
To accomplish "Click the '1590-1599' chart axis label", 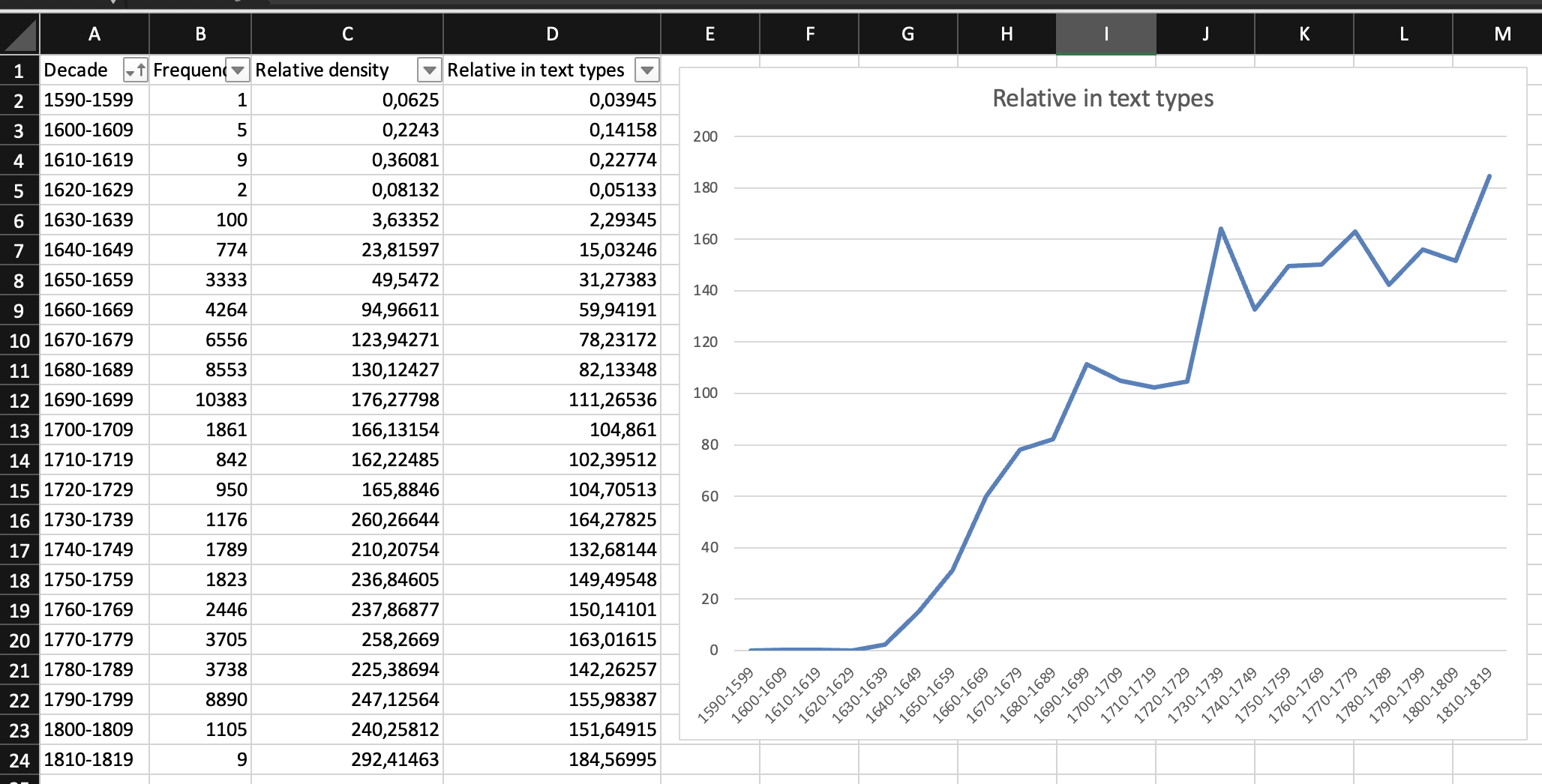I will [725, 696].
